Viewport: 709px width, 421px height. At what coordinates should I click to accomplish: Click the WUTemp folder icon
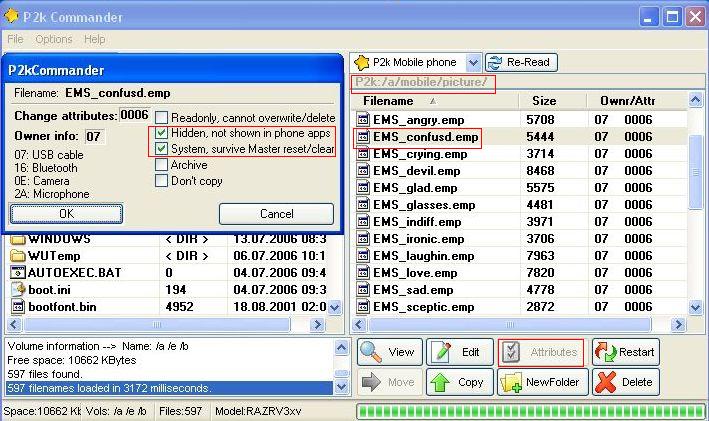pyautogui.click(x=18, y=256)
